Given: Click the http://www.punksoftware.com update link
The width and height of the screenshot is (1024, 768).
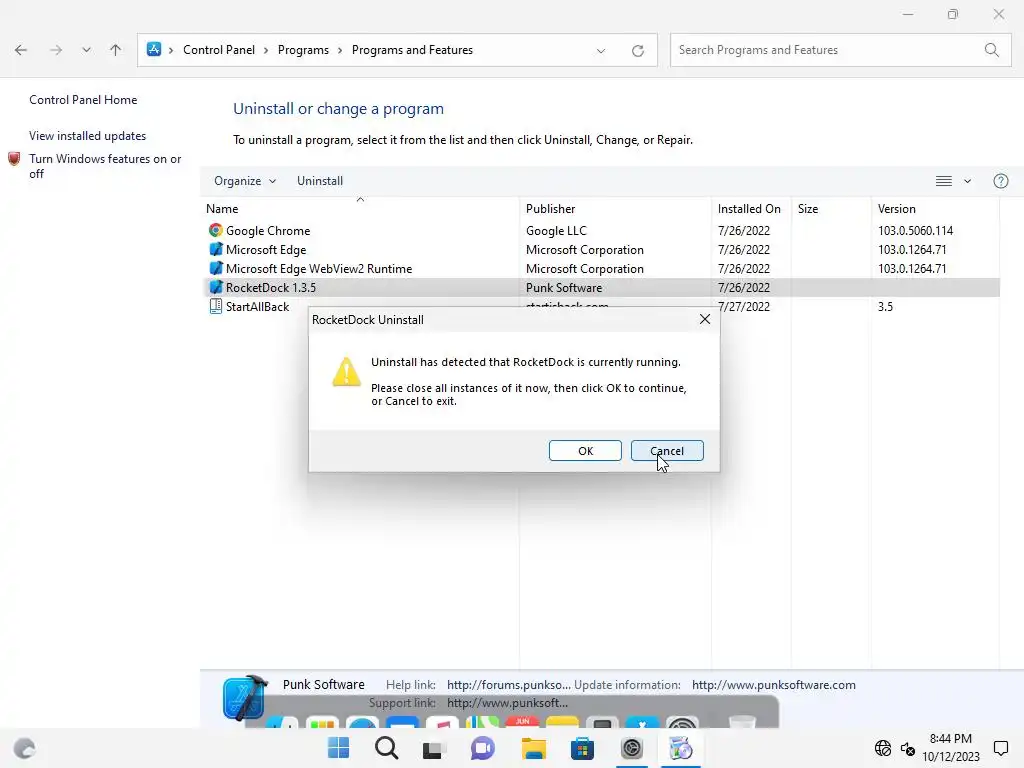Looking at the screenshot, I should tap(774, 685).
